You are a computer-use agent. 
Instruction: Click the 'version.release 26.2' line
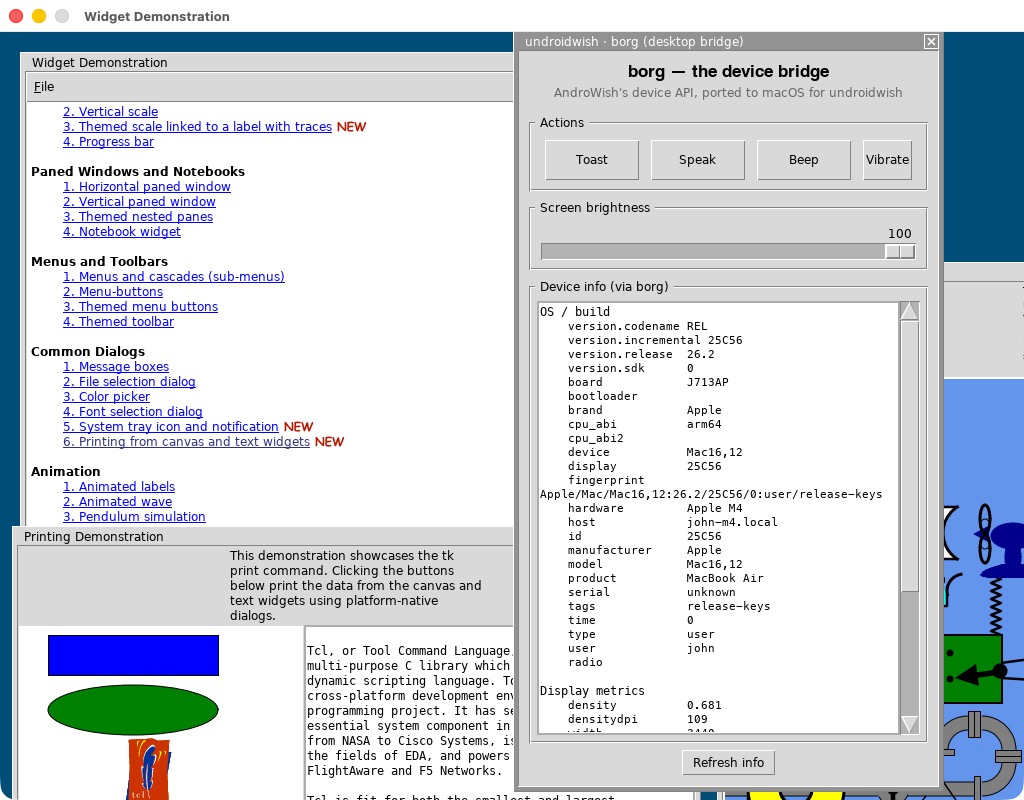(641, 354)
